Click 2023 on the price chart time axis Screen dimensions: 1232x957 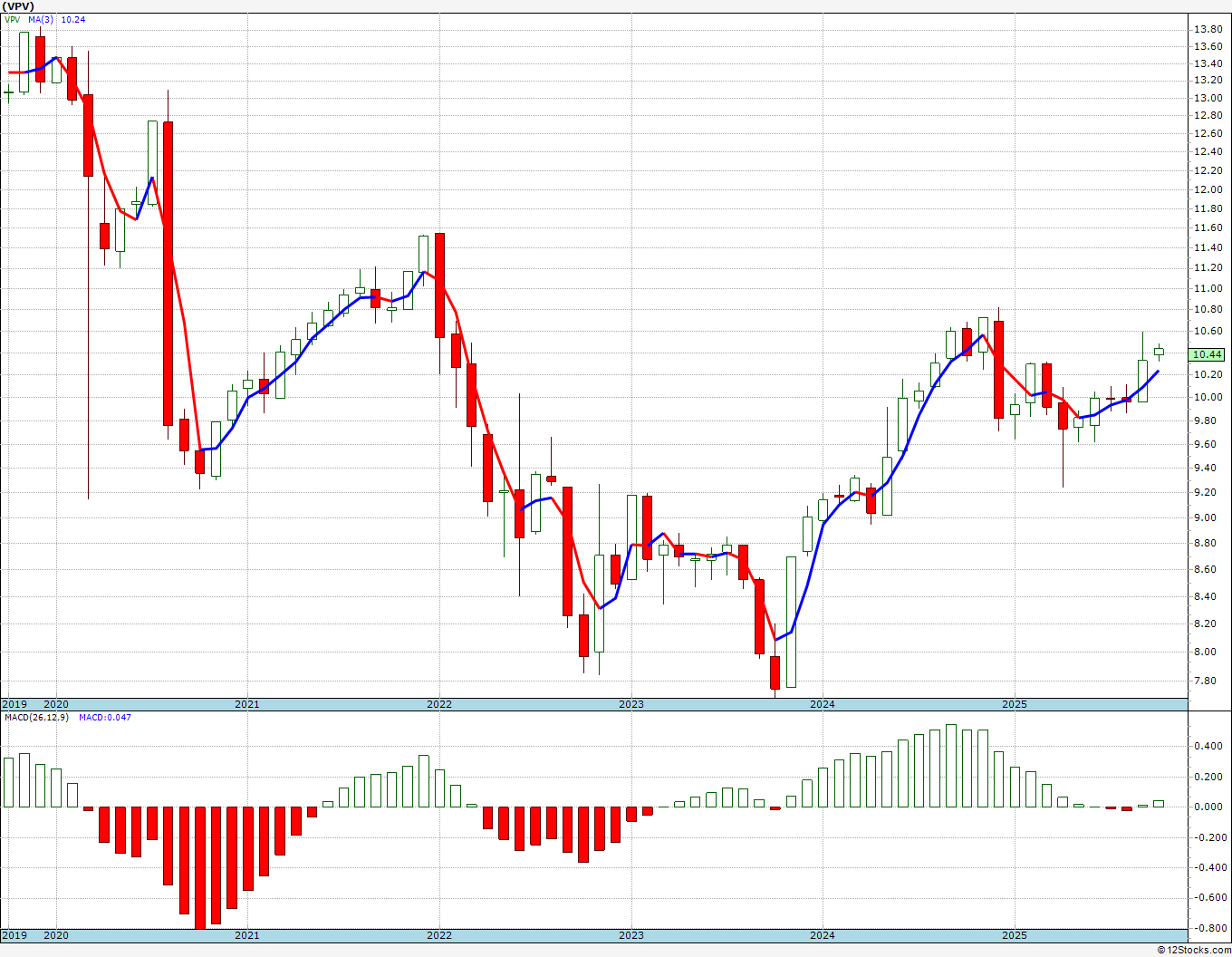click(631, 704)
